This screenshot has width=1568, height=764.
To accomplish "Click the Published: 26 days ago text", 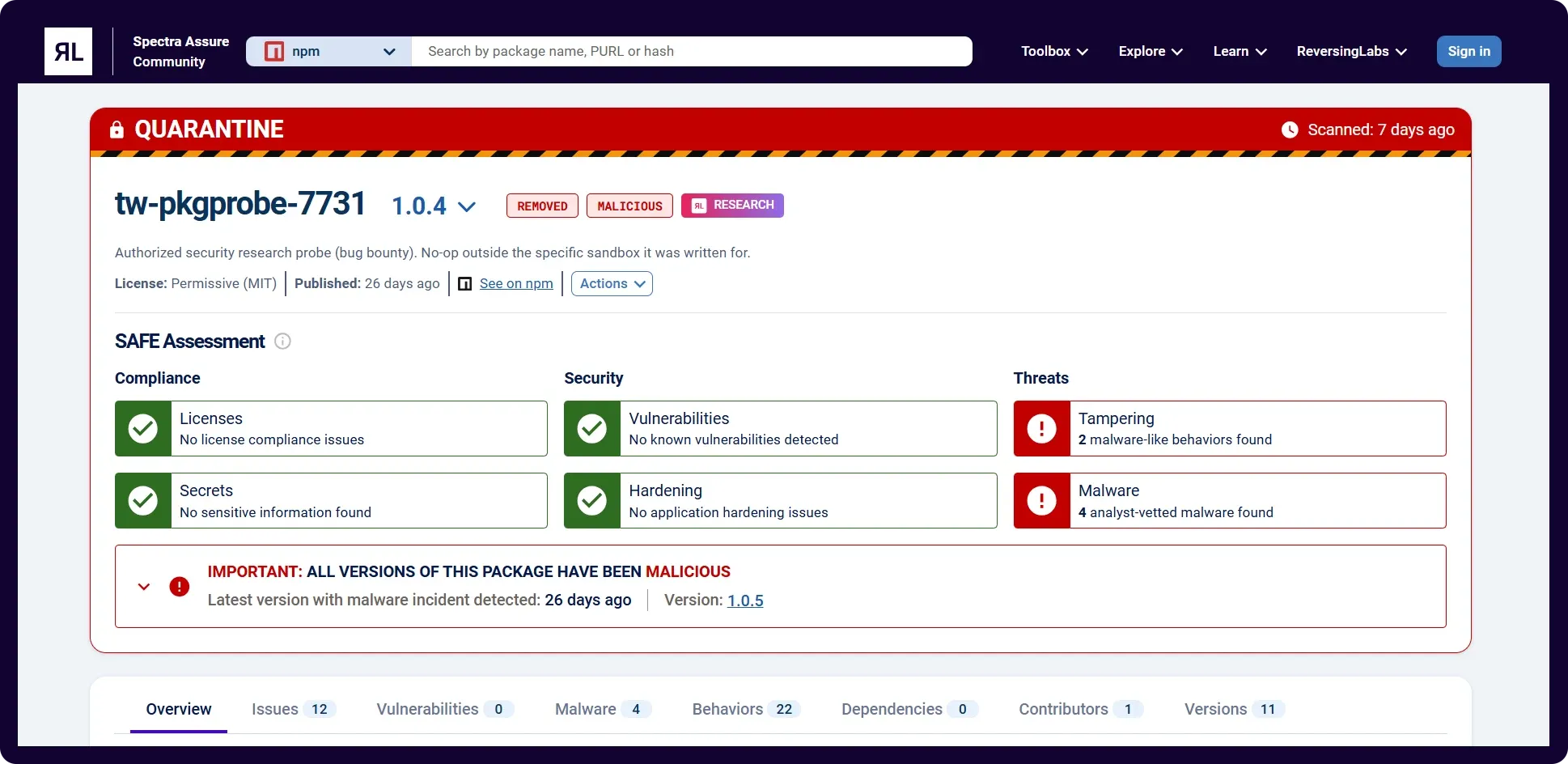I will pyautogui.click(x=367, y=284).
